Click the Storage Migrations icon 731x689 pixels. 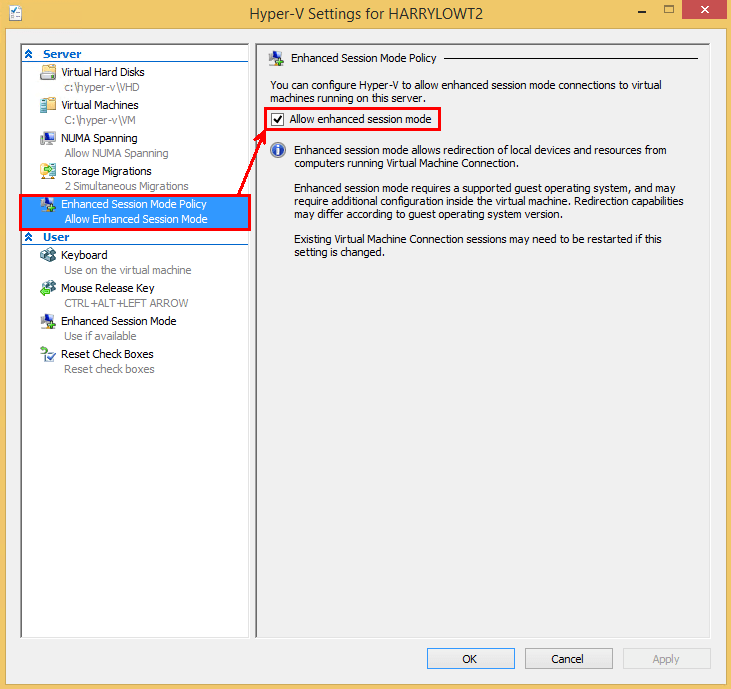[48, 171]
